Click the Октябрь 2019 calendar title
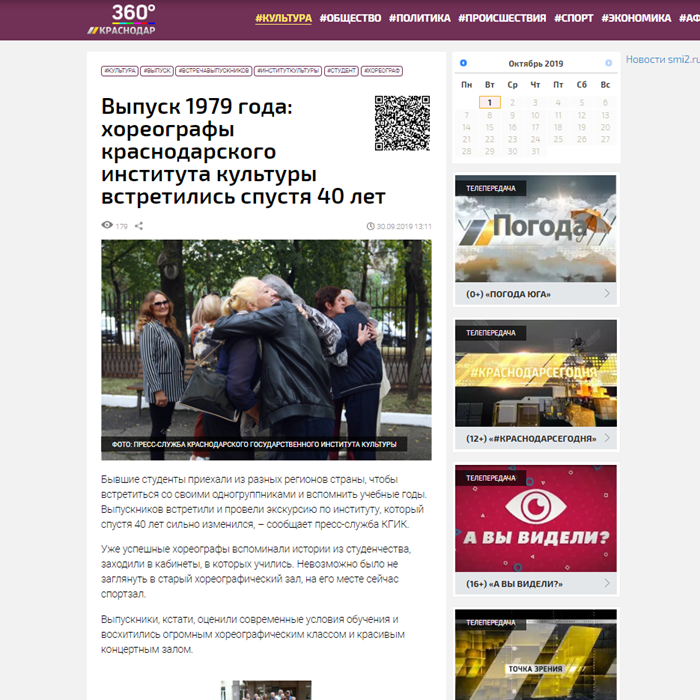This screenshot has width=700, height=700. 536,63
